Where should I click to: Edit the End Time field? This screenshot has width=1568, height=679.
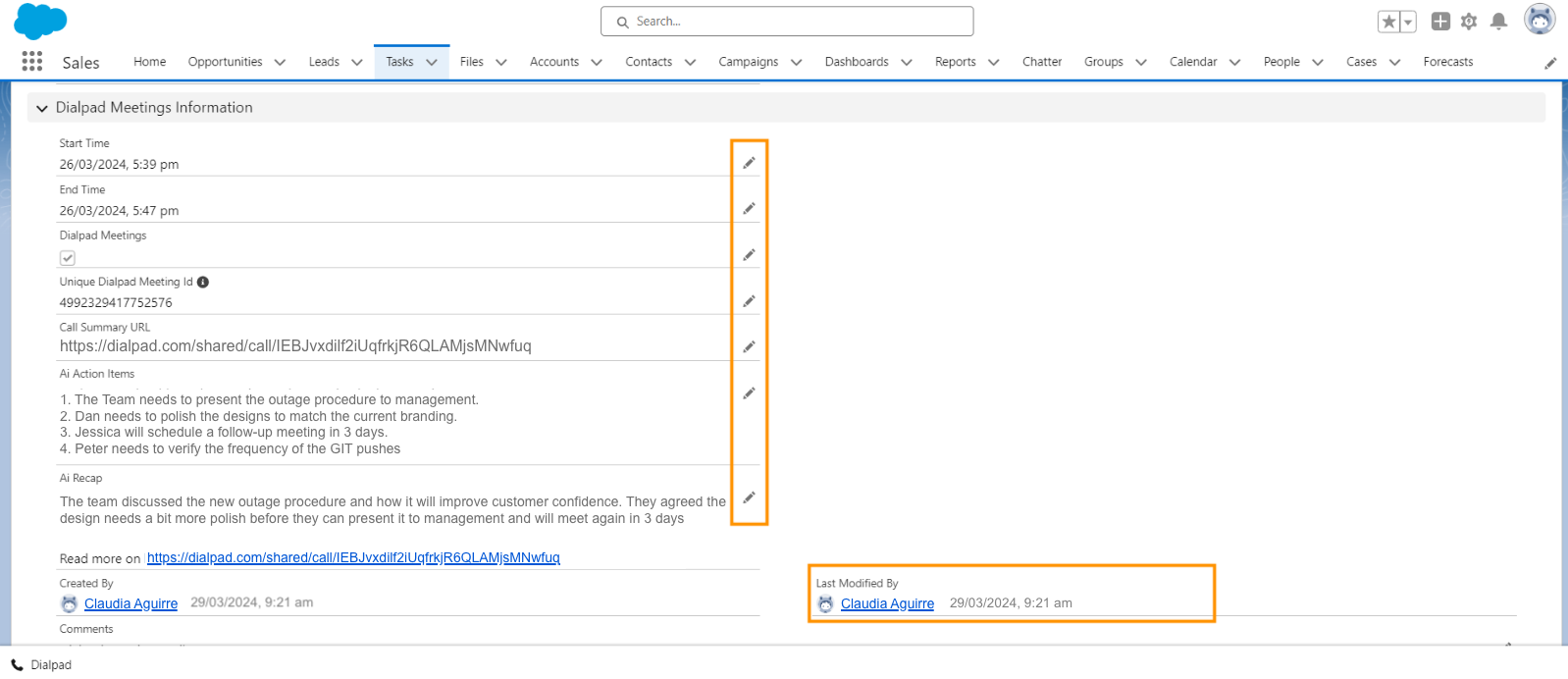click(749, 208)
